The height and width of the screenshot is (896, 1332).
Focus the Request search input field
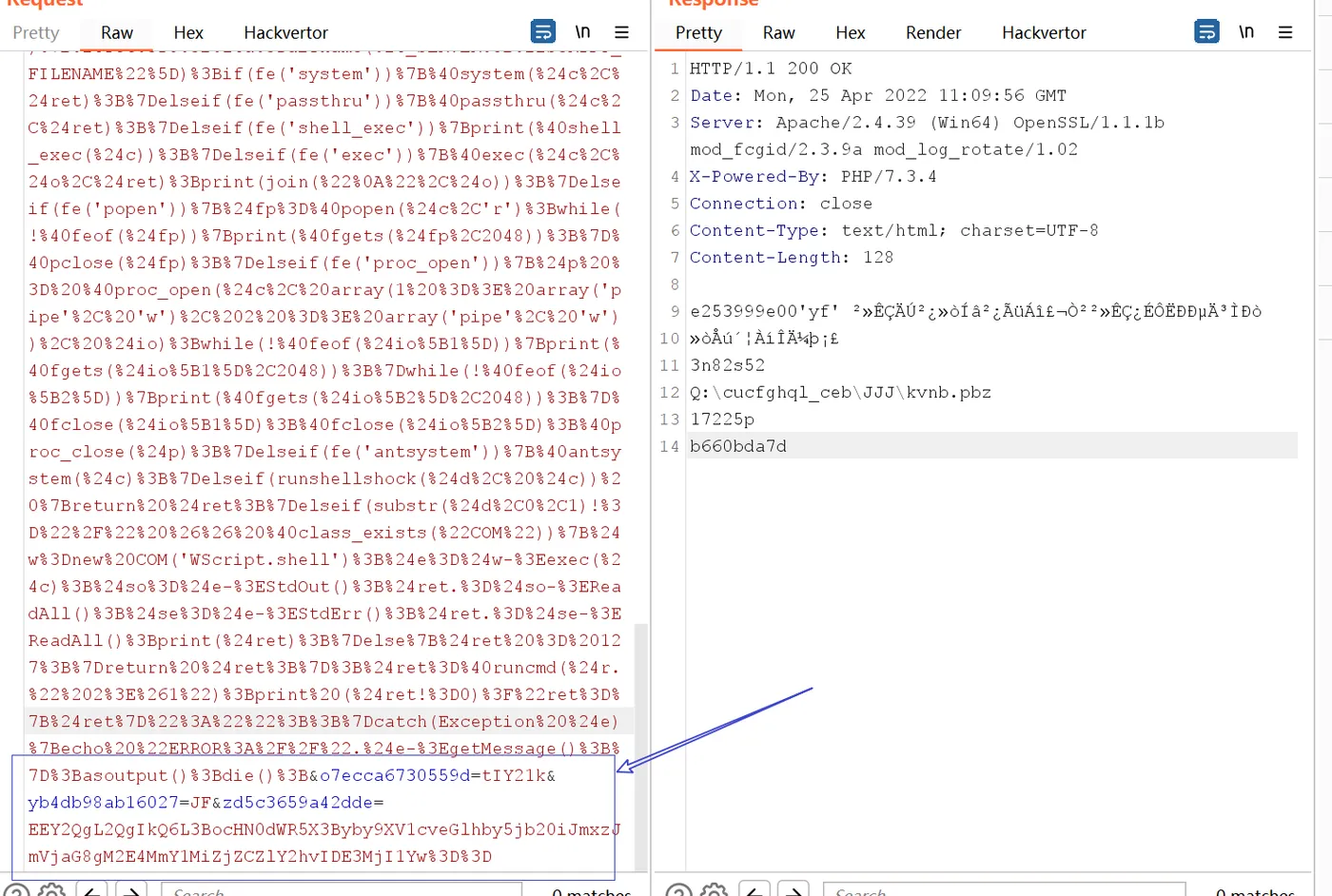pos(342,891)
